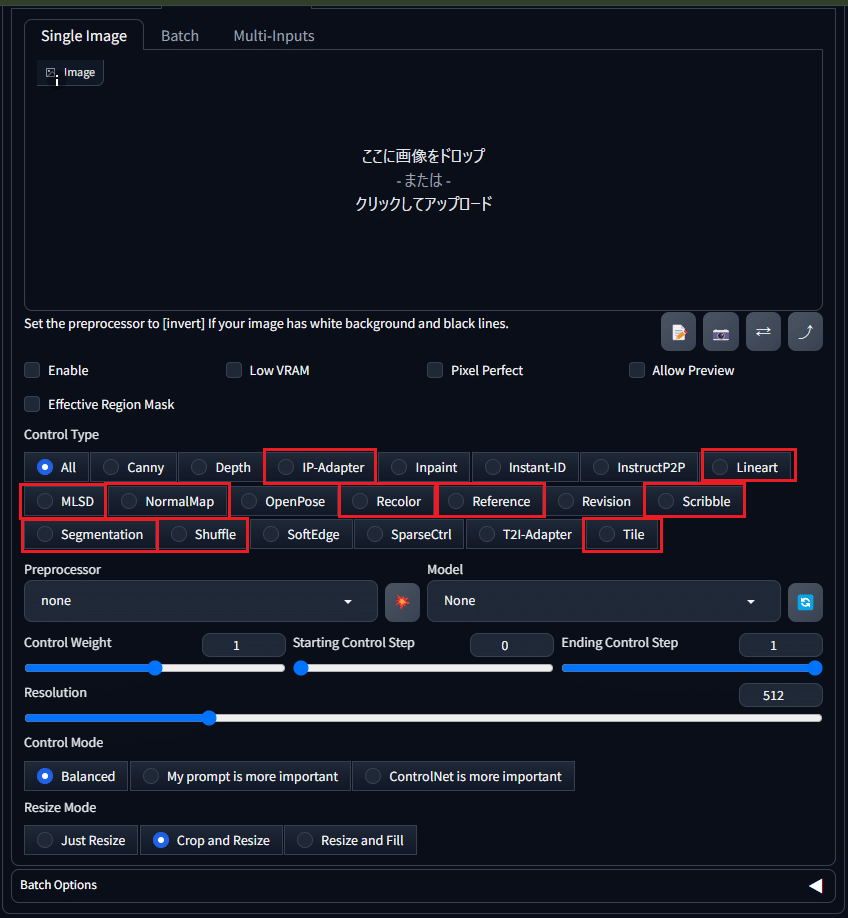848x918 pixels.
Task: Click the Starting Control Step value field
Action: 512,645
